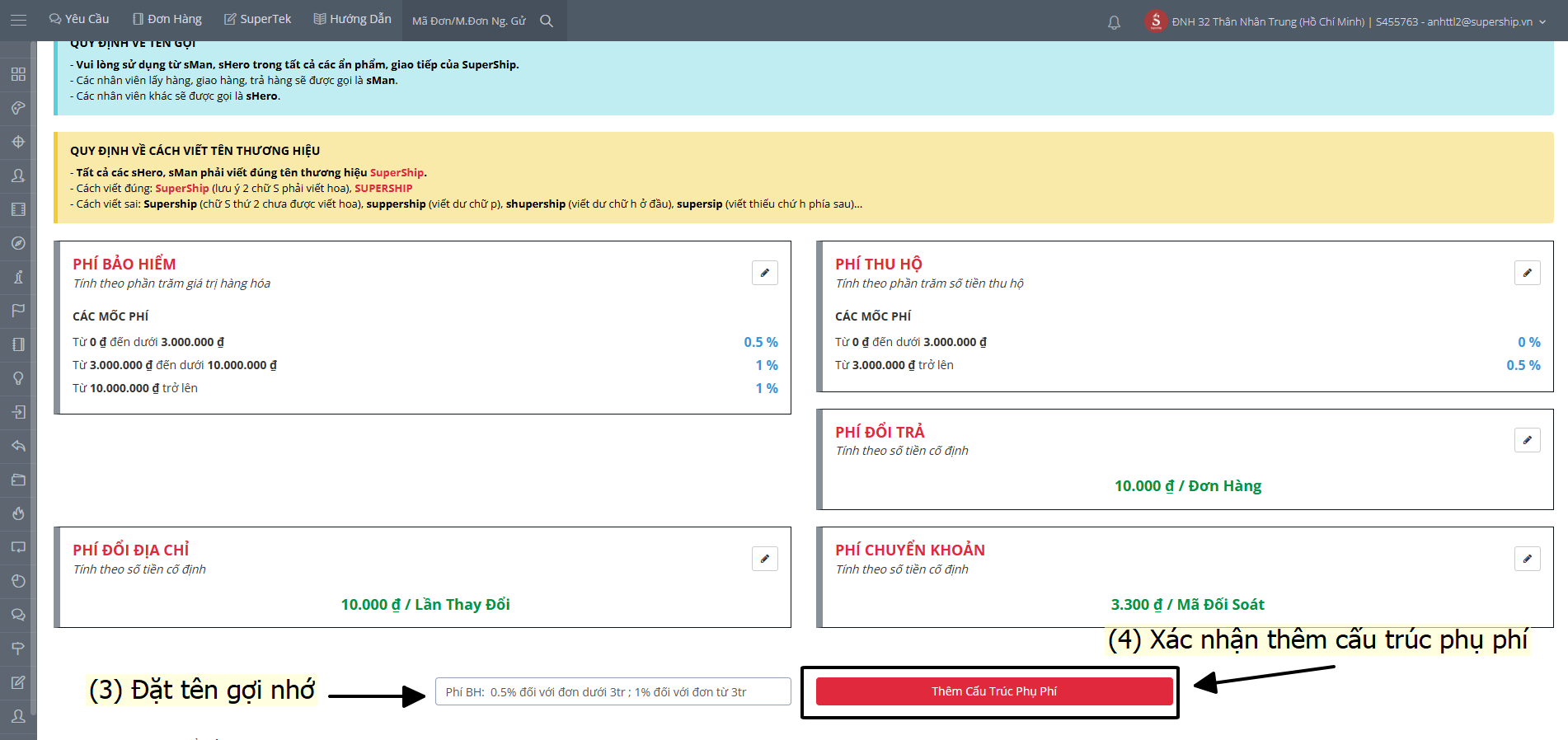This screenshot has width=1568, height=740.
Task: Open the palette sidebar icon
Action: pyautogui.click(x=18, y=108)
